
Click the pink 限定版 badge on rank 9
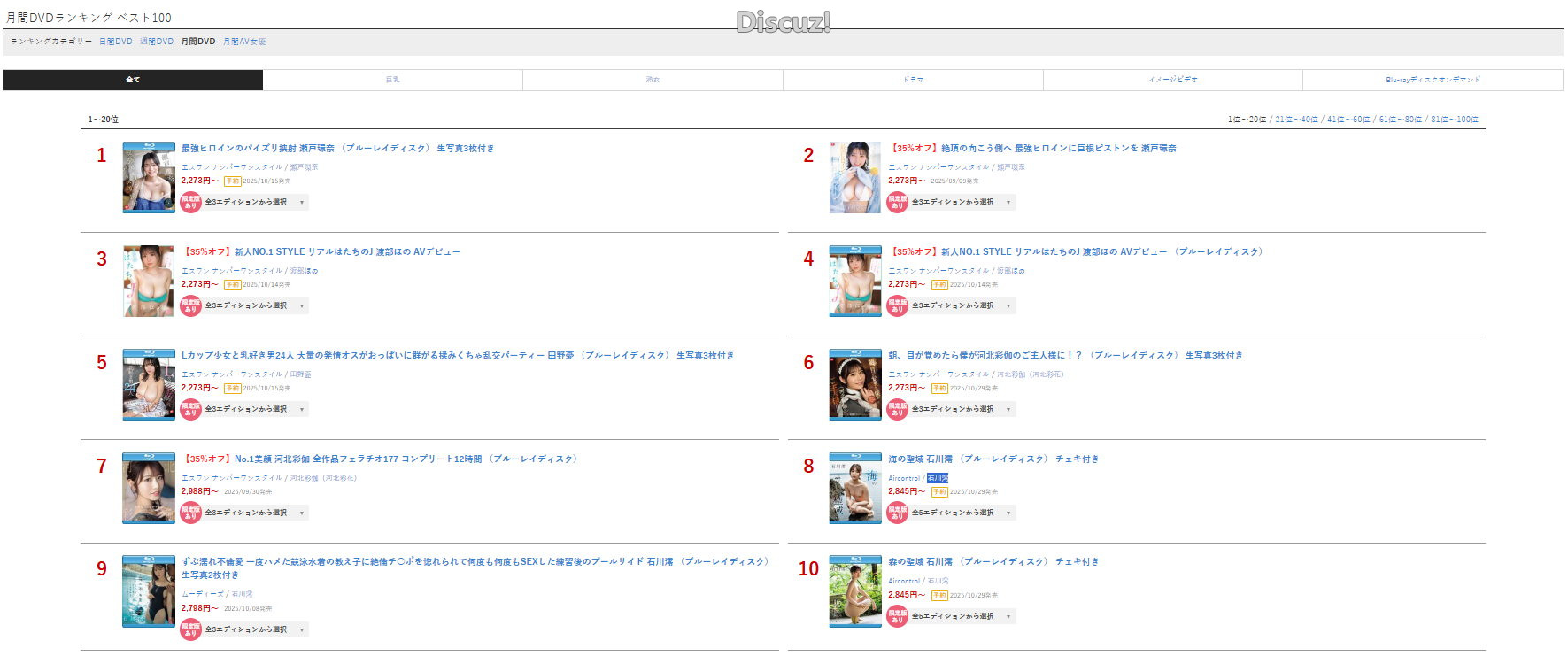pyautogui.click(x=191, y=629)
